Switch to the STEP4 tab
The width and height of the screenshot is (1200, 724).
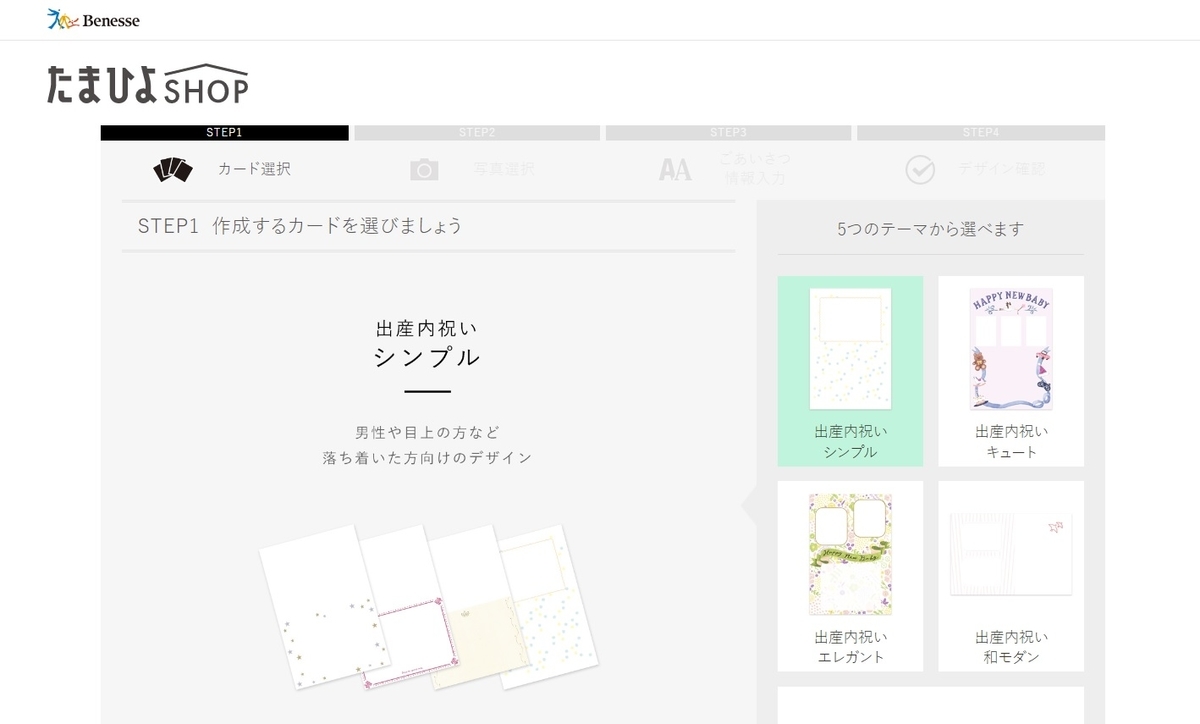coord(980,131)
